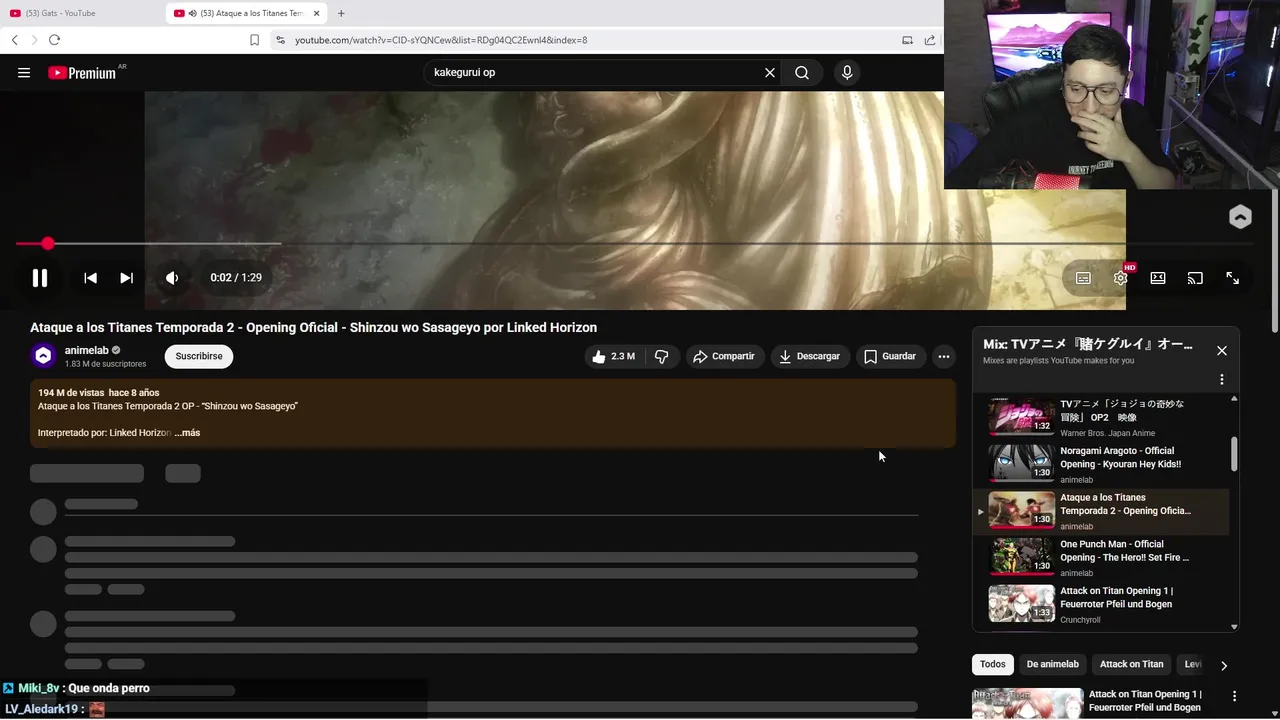Select the Attack on Titan filter chip
This screenshot has width=1280, height=720.
[1132, 664]
